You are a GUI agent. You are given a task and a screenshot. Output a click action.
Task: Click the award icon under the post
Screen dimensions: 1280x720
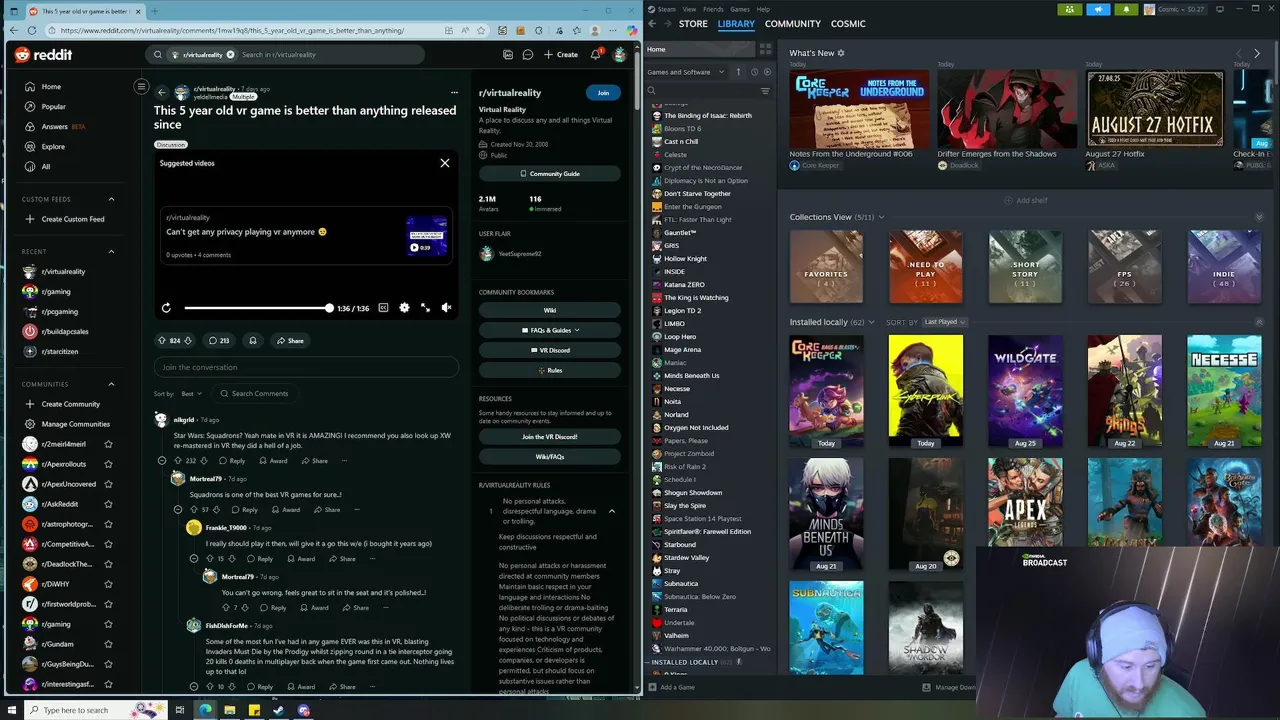tap(253, 340)
